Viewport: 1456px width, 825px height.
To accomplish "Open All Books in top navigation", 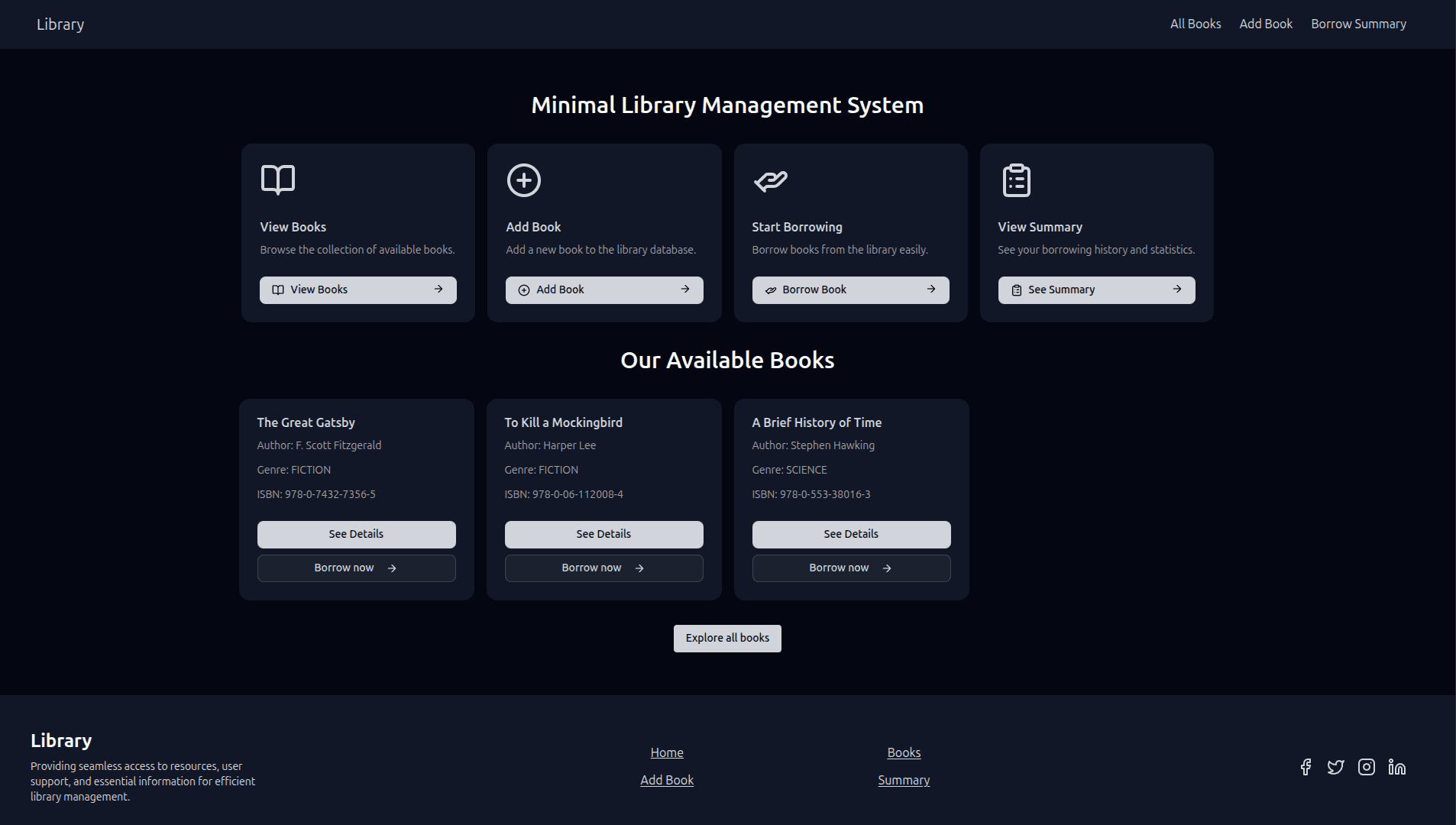I will [1196, 24].
